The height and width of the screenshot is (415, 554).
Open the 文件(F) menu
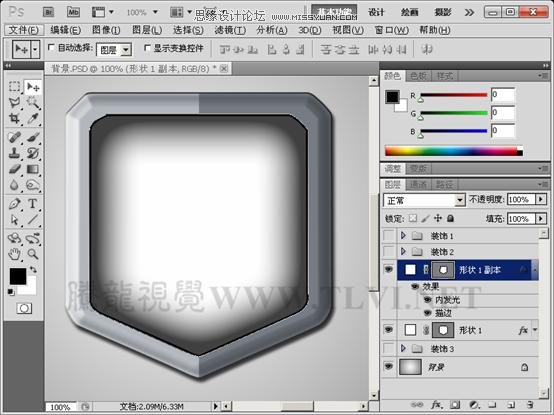pyautogui.click(x=23, y=30)
